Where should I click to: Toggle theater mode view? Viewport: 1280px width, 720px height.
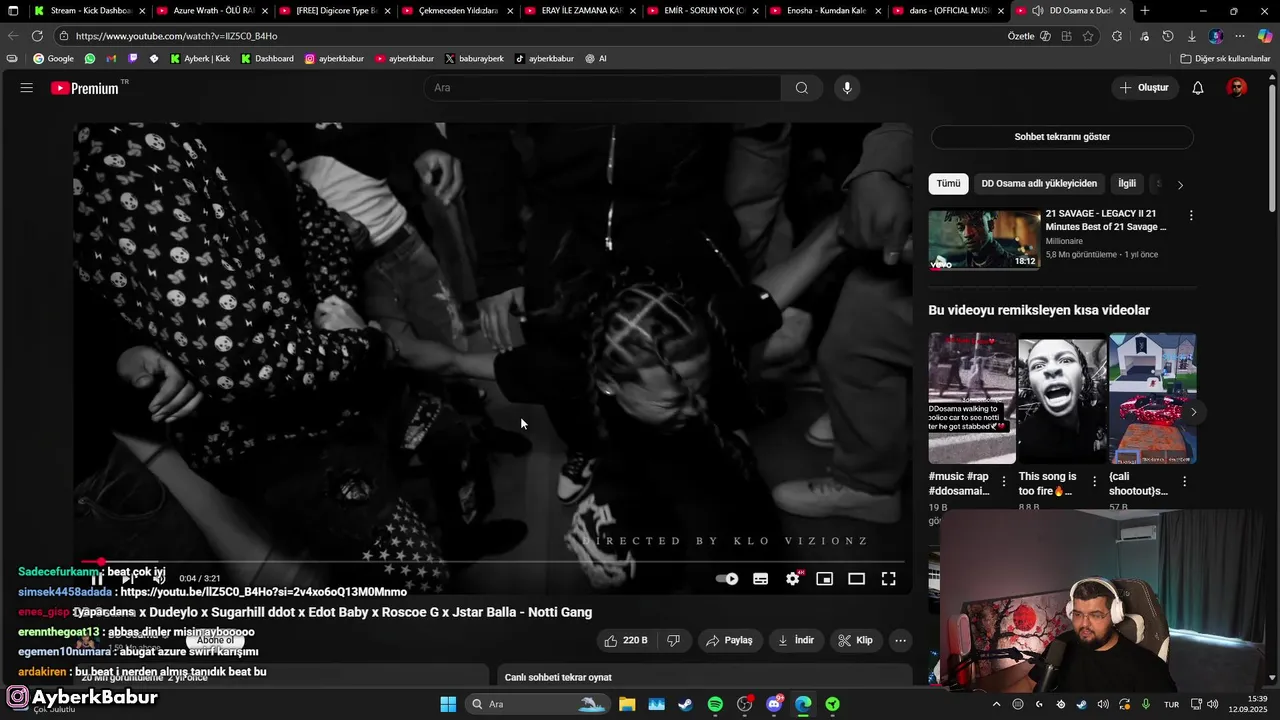(856, 579)
